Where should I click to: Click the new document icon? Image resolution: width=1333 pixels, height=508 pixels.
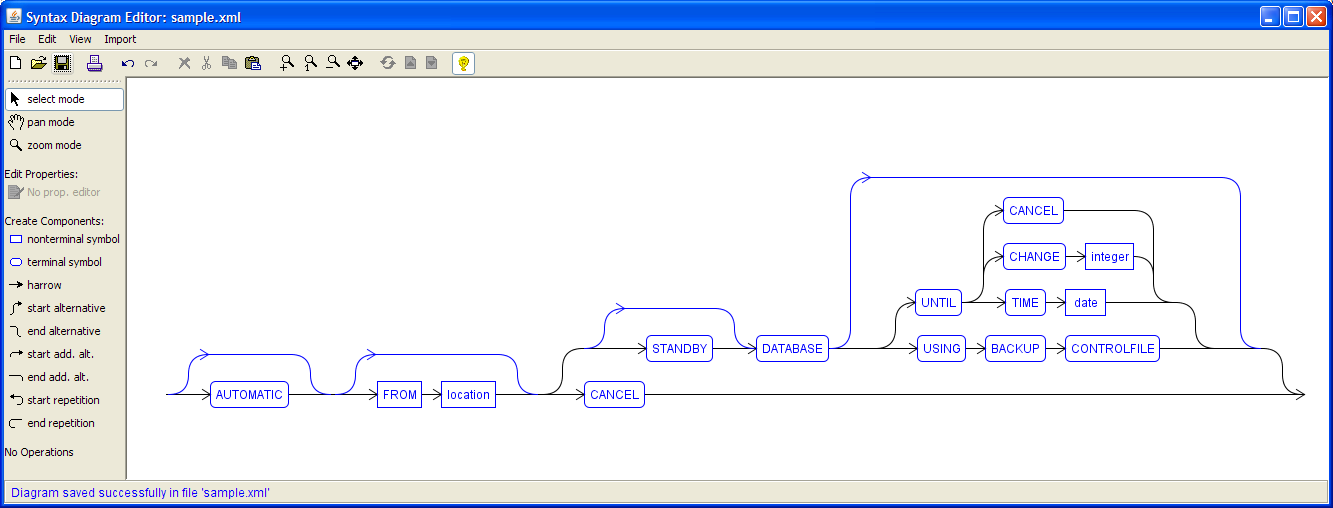tap(15, 63)
